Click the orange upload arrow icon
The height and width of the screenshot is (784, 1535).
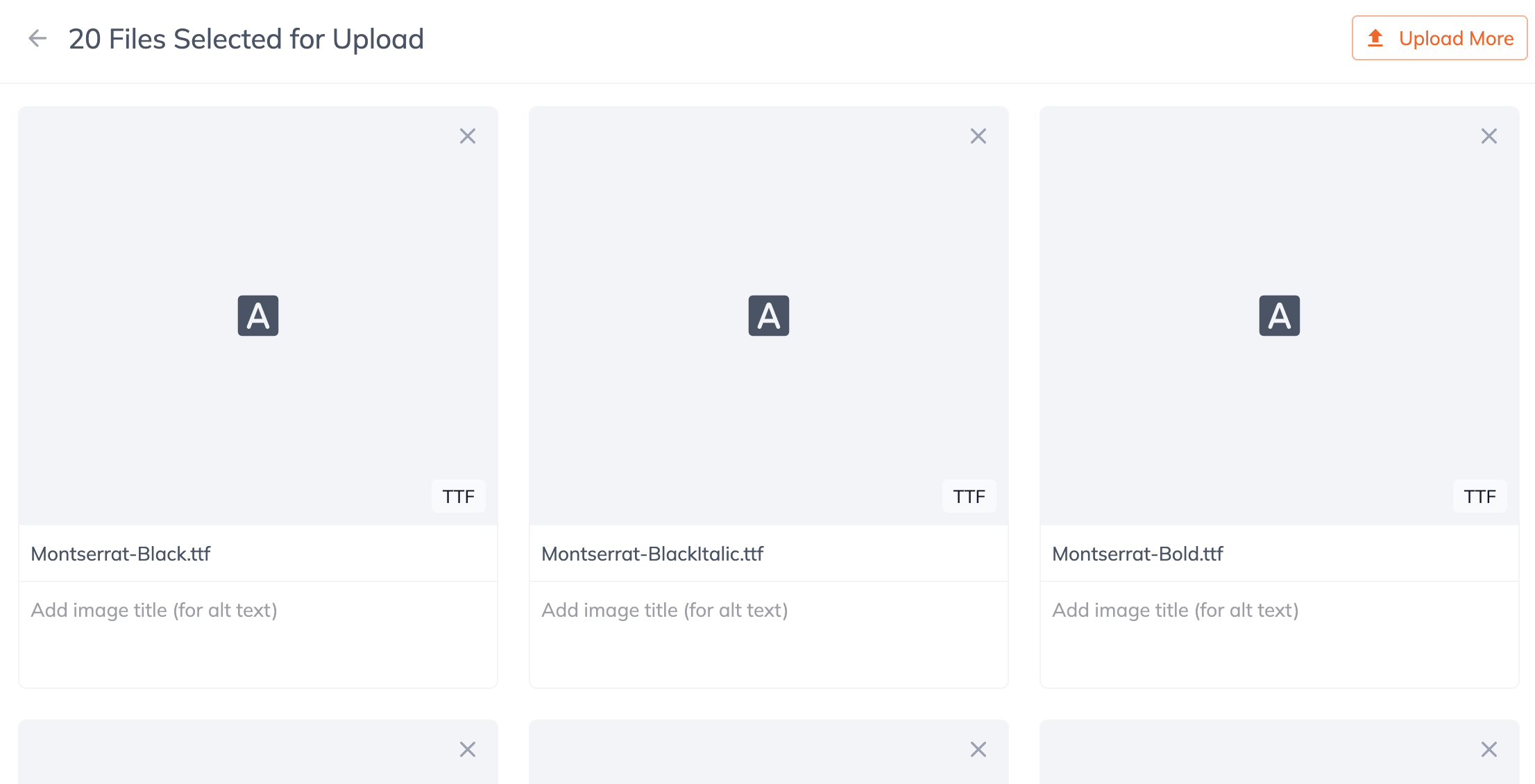pos(1375,38)
